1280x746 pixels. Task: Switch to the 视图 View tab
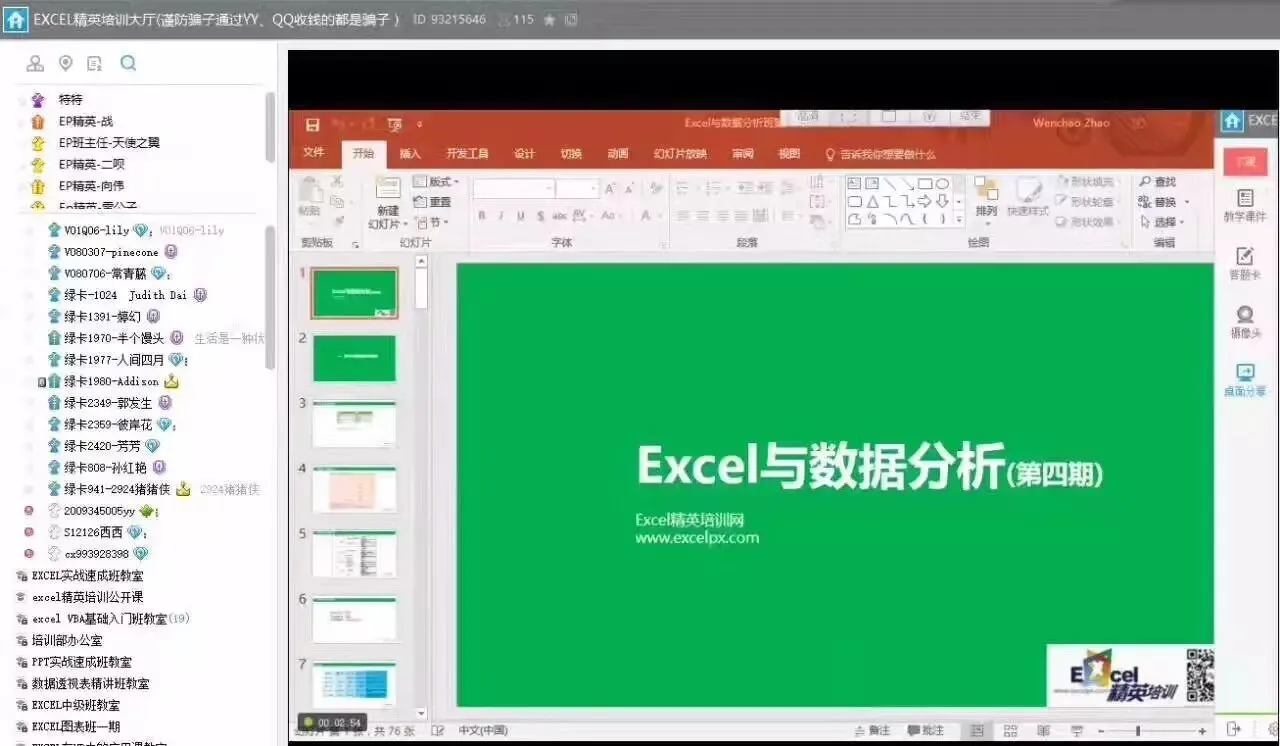click(x=789, y=154)
